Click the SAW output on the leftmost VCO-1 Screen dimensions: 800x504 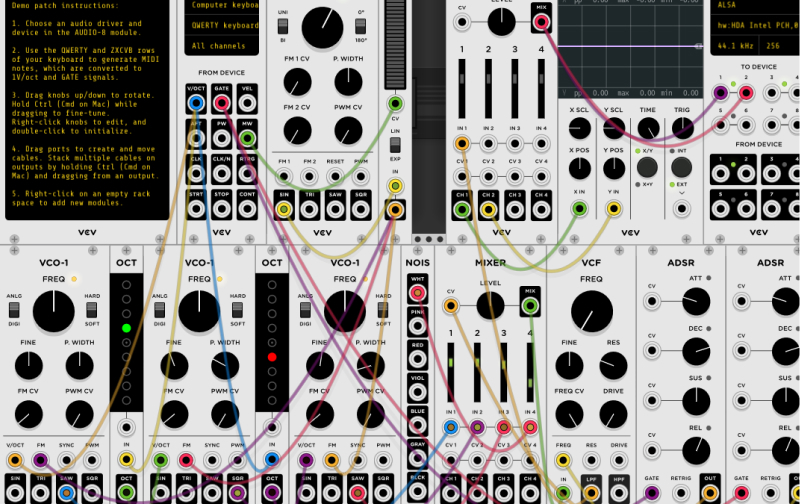pyautogui.click(x=66, y=493)
